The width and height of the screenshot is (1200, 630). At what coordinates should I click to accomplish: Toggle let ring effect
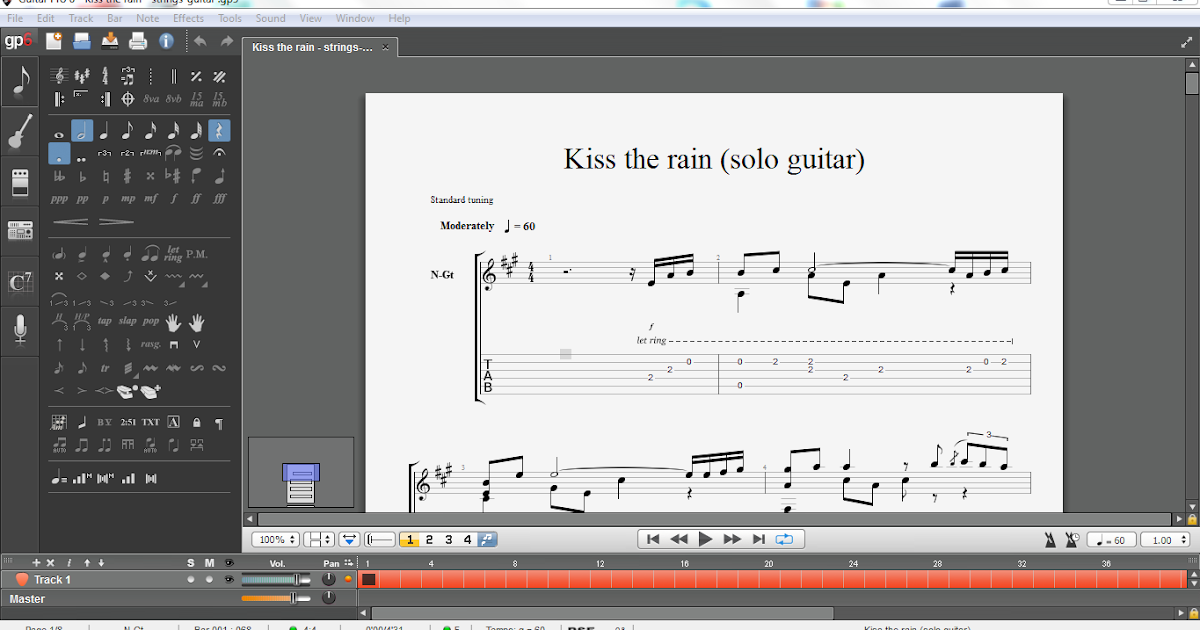(174, 253)
